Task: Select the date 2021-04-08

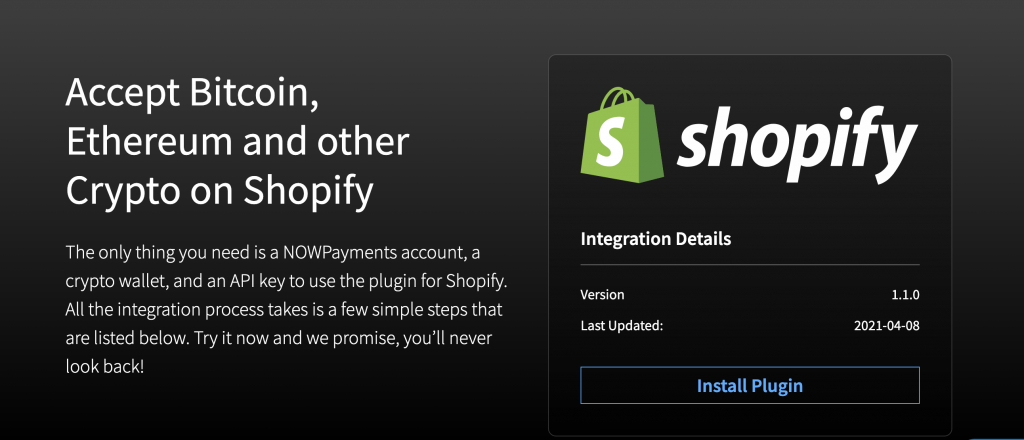Action: click(886, 326)
